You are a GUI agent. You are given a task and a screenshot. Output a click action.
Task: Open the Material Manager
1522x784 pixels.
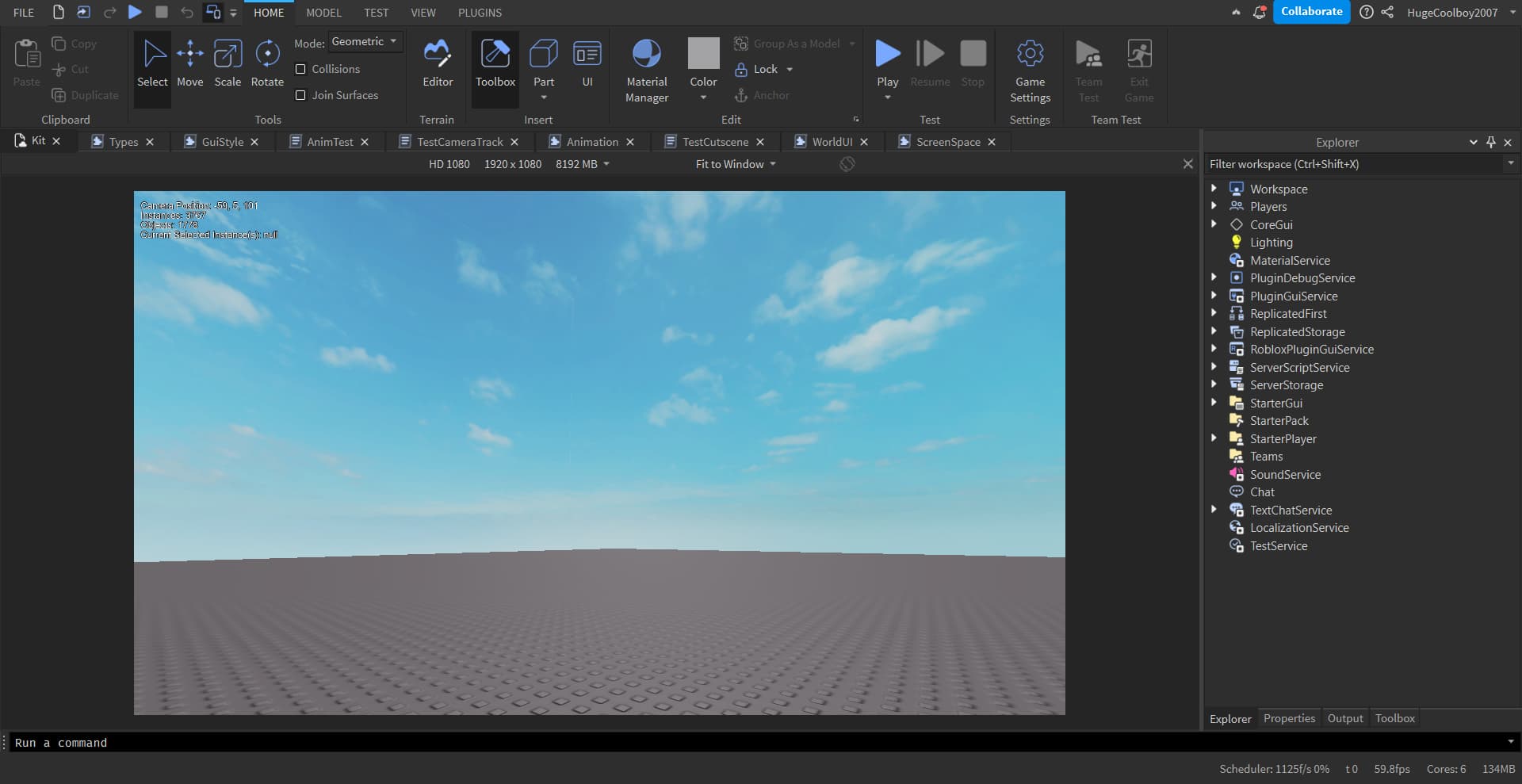pos(646,67)
